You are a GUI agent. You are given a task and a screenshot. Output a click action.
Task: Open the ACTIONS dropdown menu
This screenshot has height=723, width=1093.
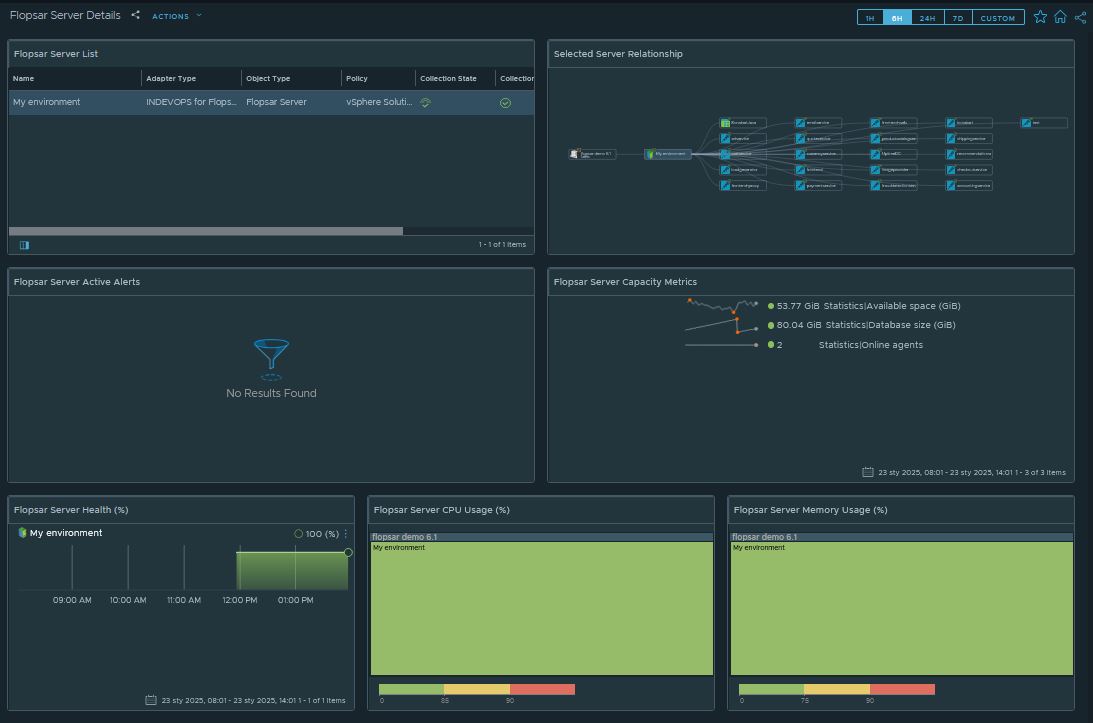tap(176, 15)
